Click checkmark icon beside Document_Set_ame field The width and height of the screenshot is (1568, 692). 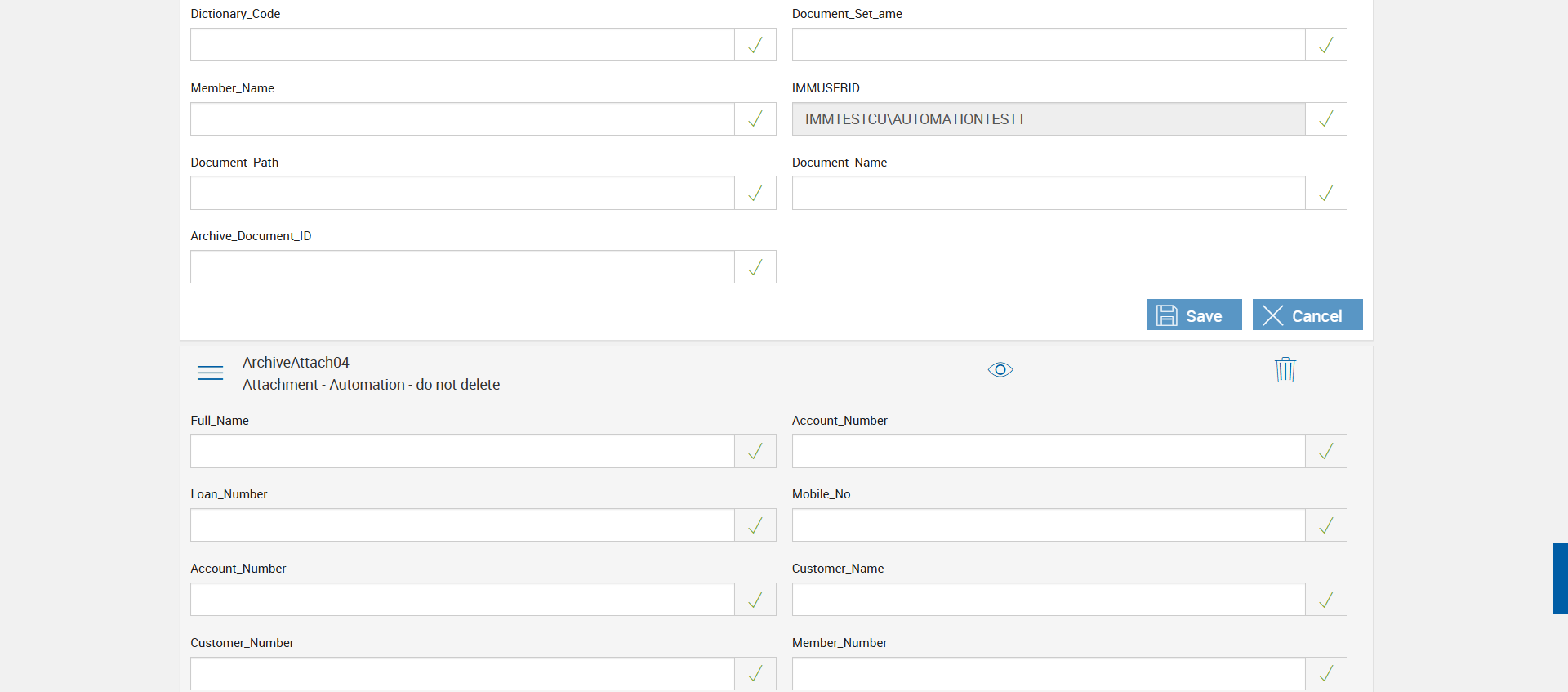(1326, 45)
